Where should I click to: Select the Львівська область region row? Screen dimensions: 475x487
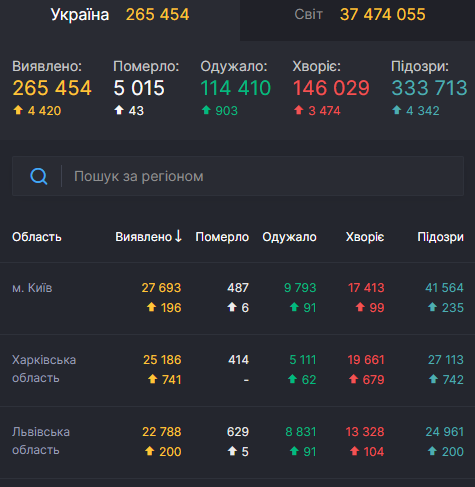(237, 442)
